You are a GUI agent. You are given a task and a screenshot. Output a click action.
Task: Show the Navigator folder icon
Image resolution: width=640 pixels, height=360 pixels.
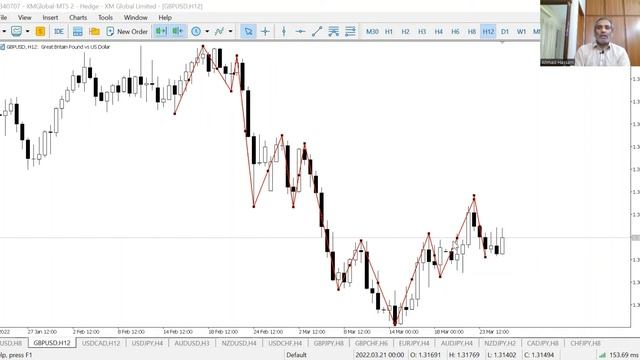(x=94, y=31)
